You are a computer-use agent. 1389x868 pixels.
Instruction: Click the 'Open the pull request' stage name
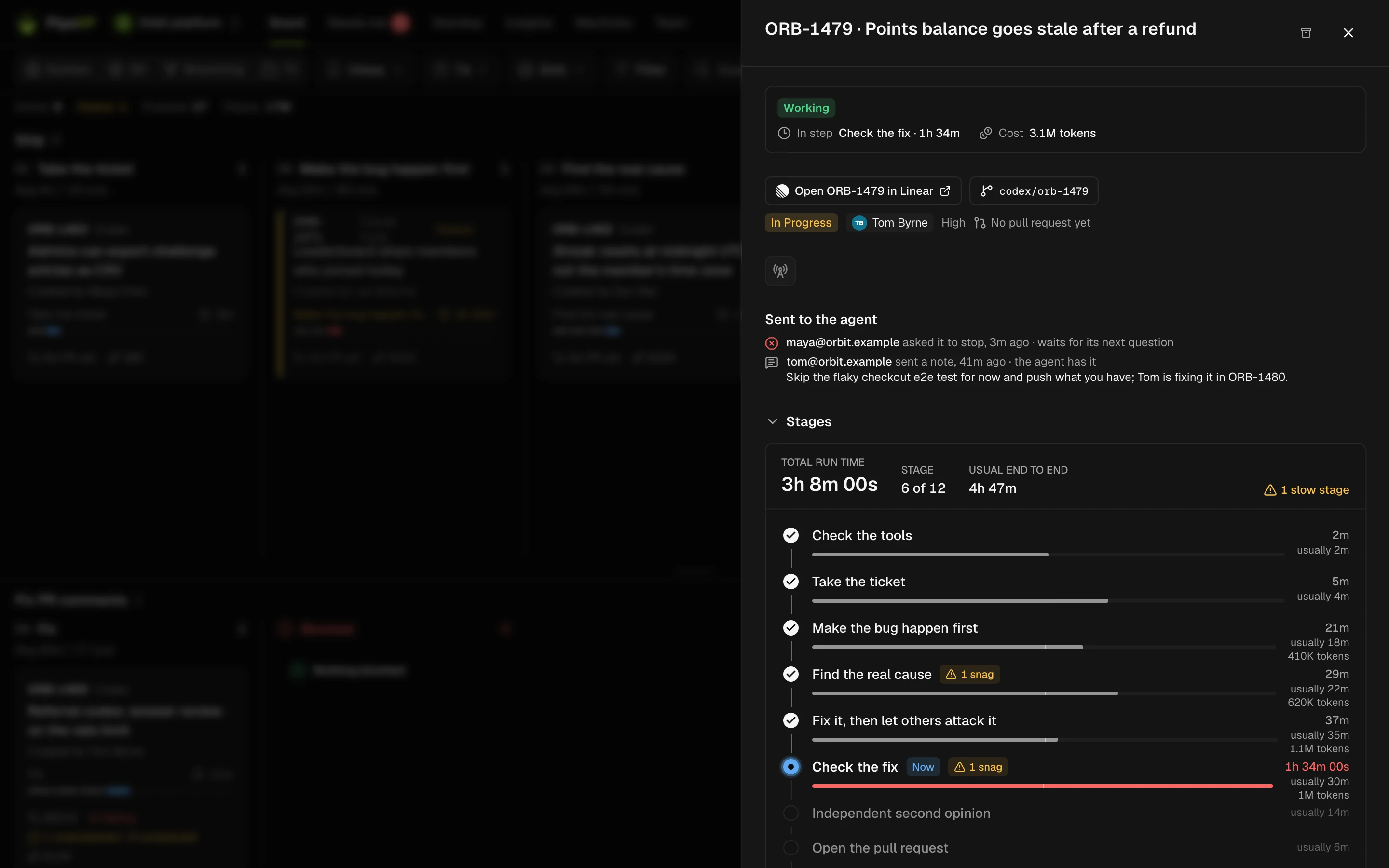(x=880, y=848)
